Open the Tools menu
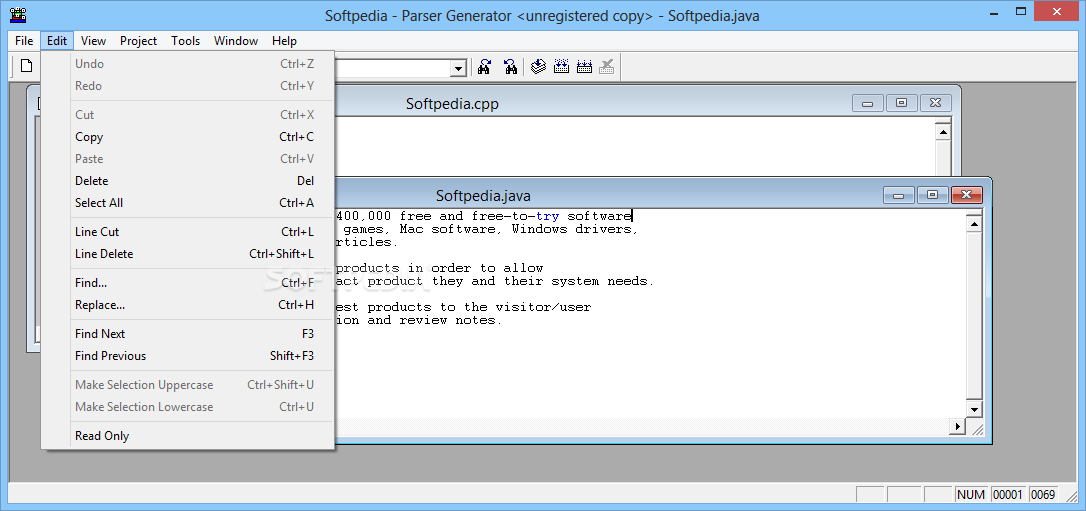 186,41
